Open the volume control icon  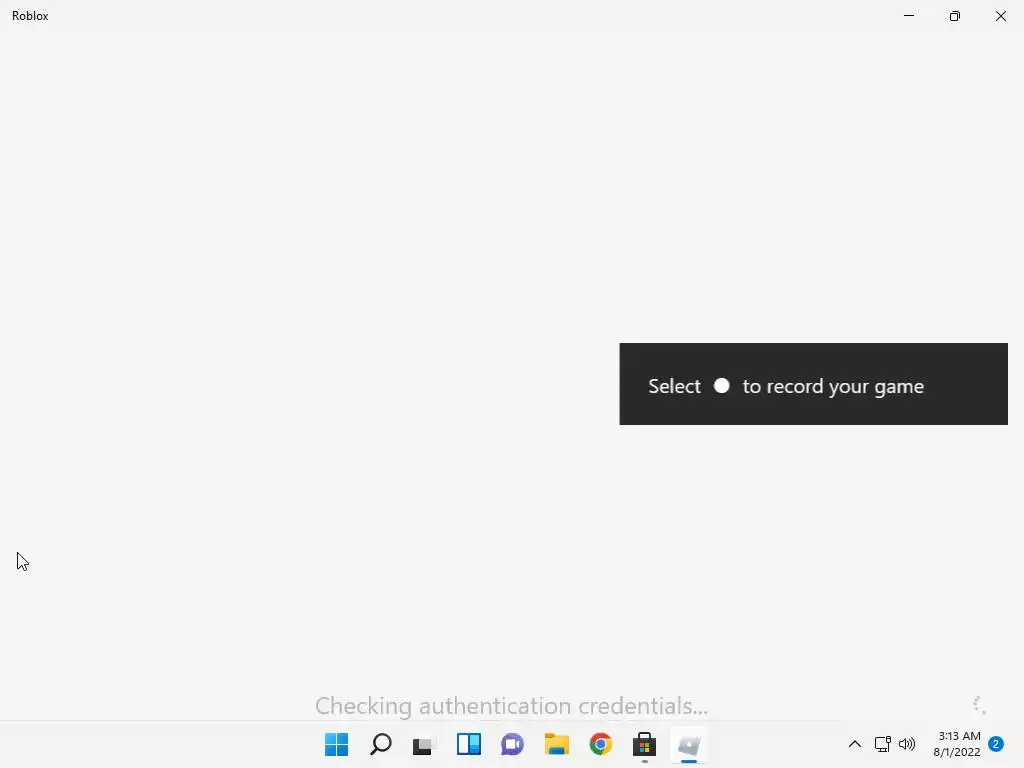pos(906,744)
